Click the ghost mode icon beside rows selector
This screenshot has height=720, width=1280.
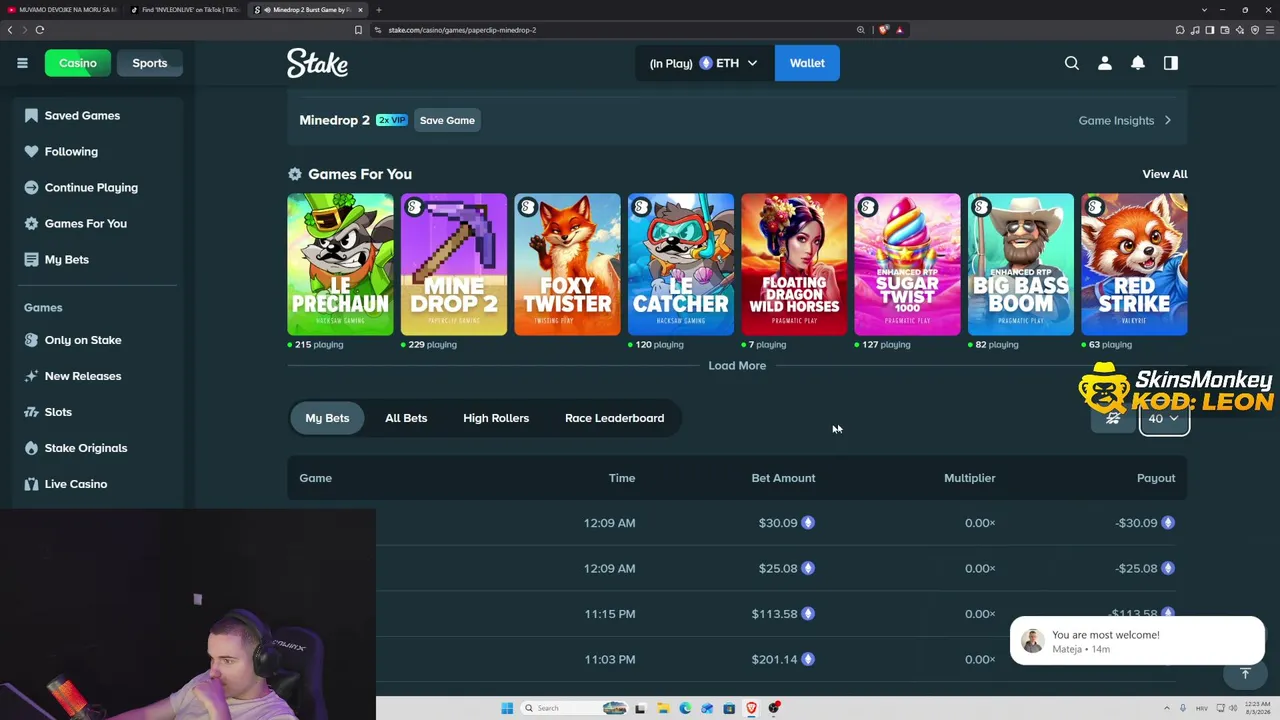click(1113, 418)
